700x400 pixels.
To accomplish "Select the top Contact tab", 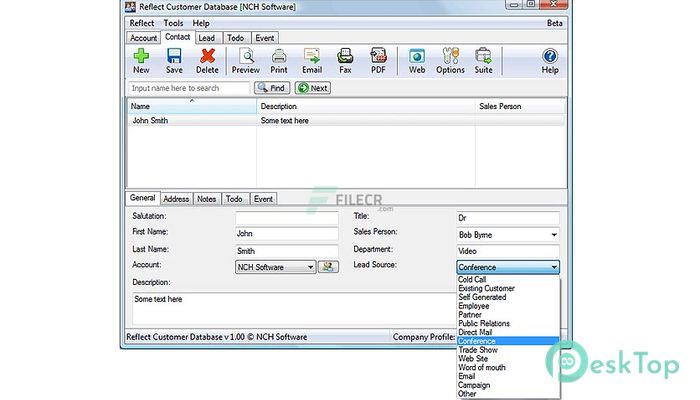I will 178,37.
